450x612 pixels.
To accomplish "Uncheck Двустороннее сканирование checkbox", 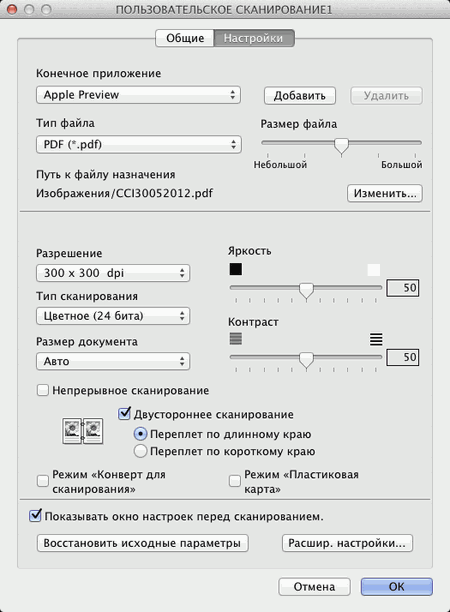I will click(x=124, y=414).
